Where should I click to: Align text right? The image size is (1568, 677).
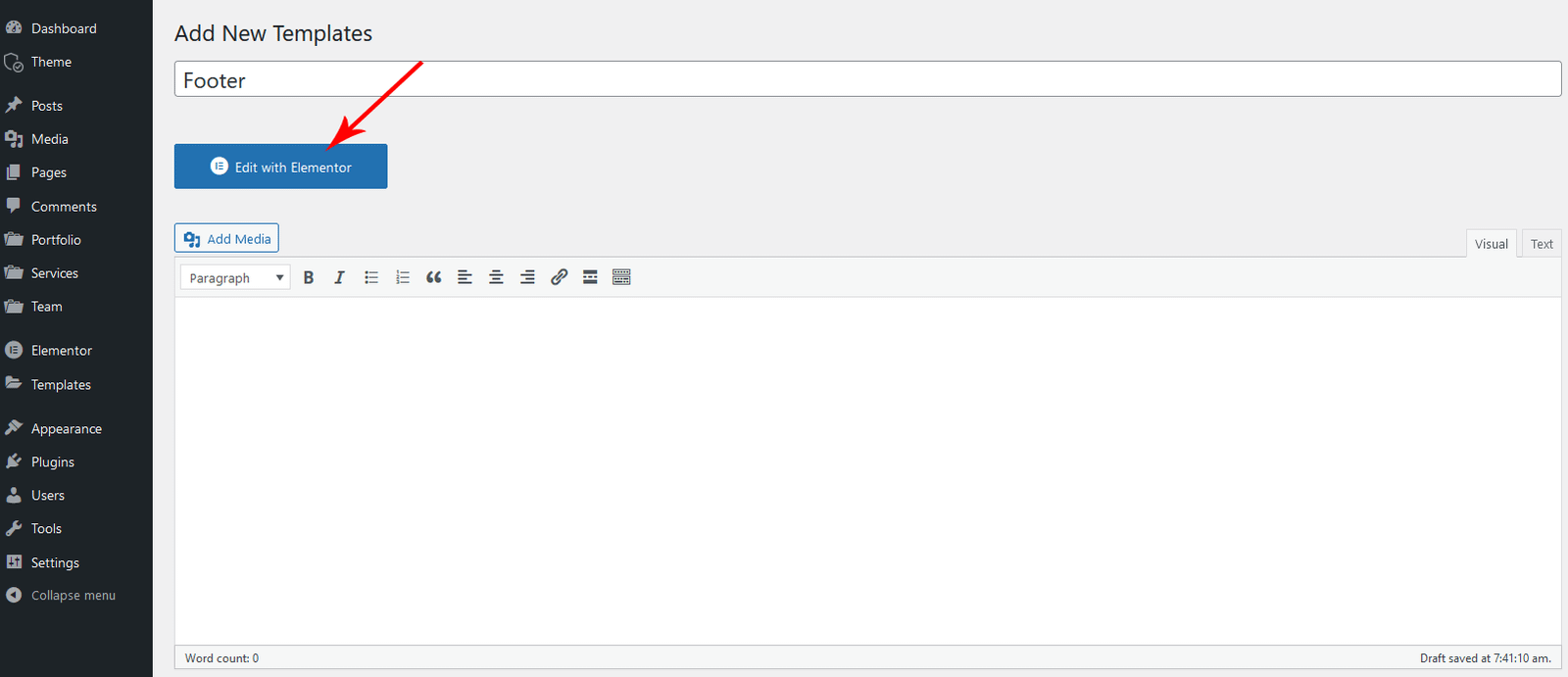528,277
